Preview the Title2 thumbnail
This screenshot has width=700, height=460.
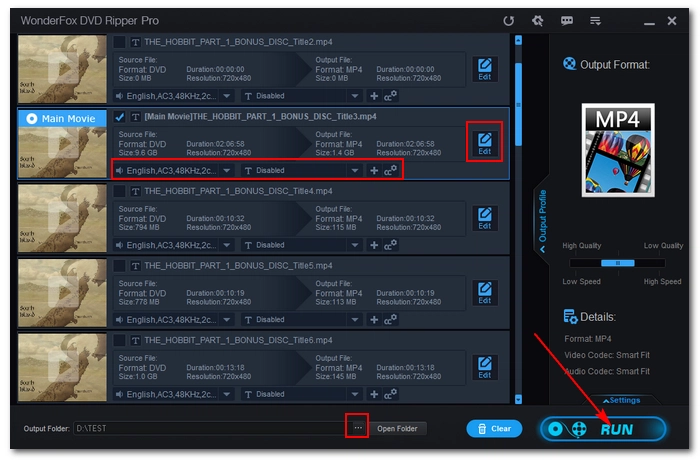(x=62, y=69)
